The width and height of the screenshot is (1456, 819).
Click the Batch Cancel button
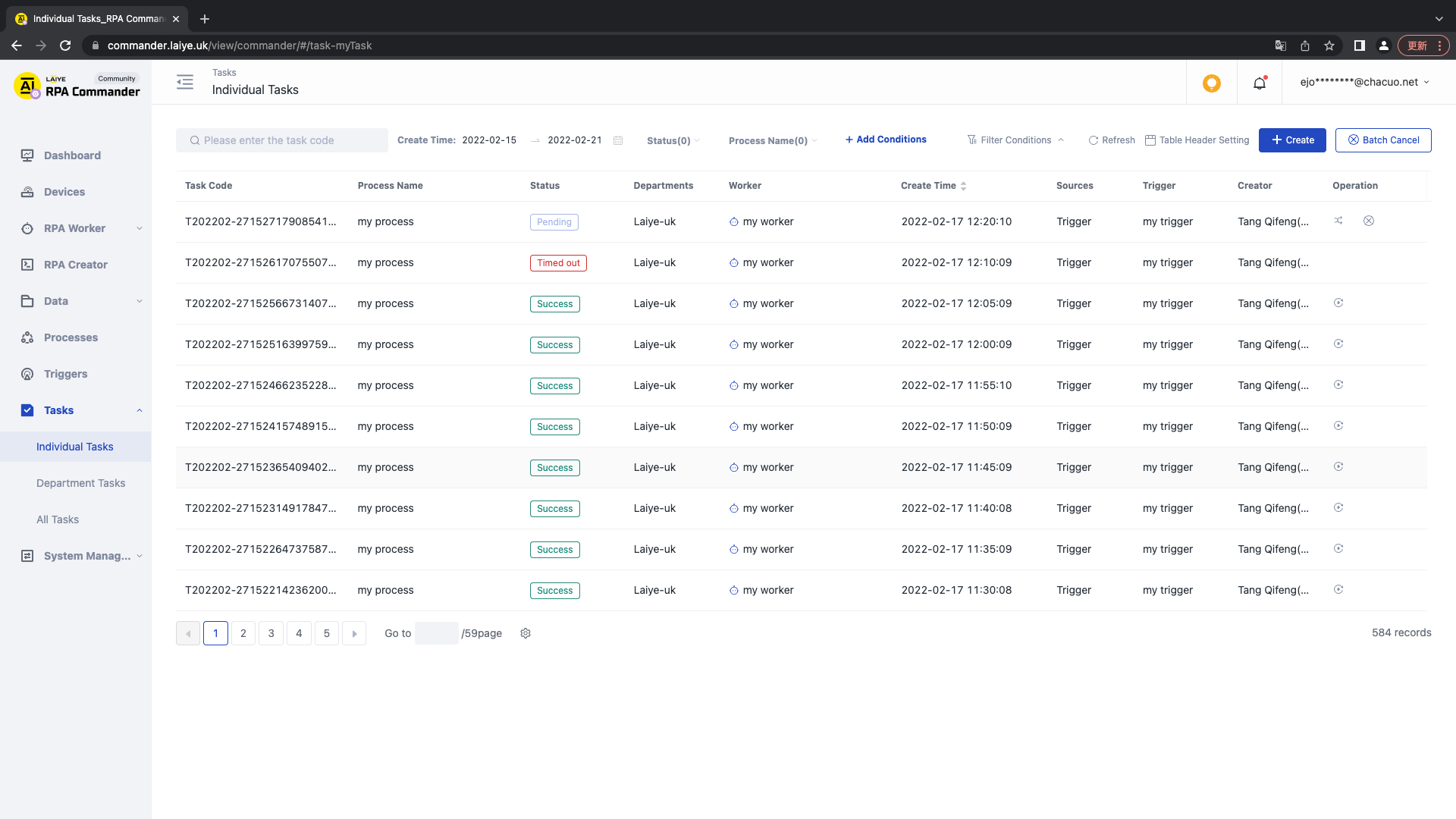pos(1382,140)
